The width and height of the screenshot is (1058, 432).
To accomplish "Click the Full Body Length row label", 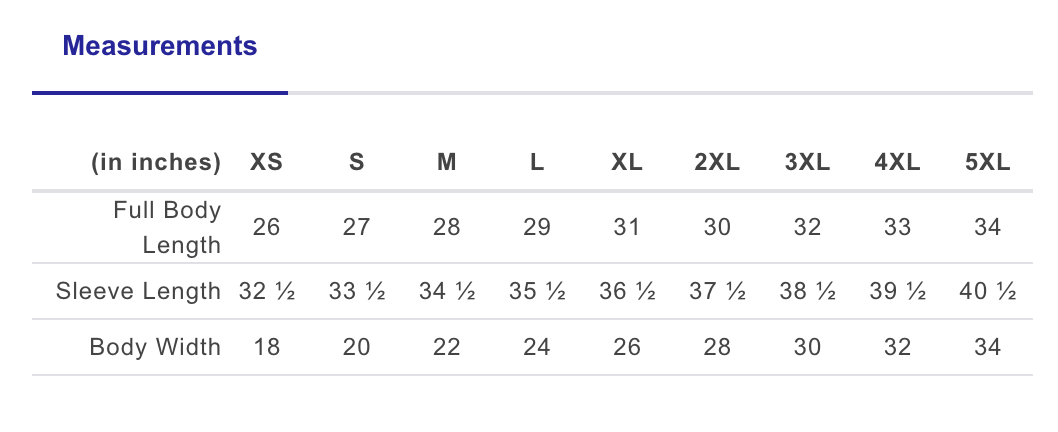I will pyautogui.click(x=167, y=227).
